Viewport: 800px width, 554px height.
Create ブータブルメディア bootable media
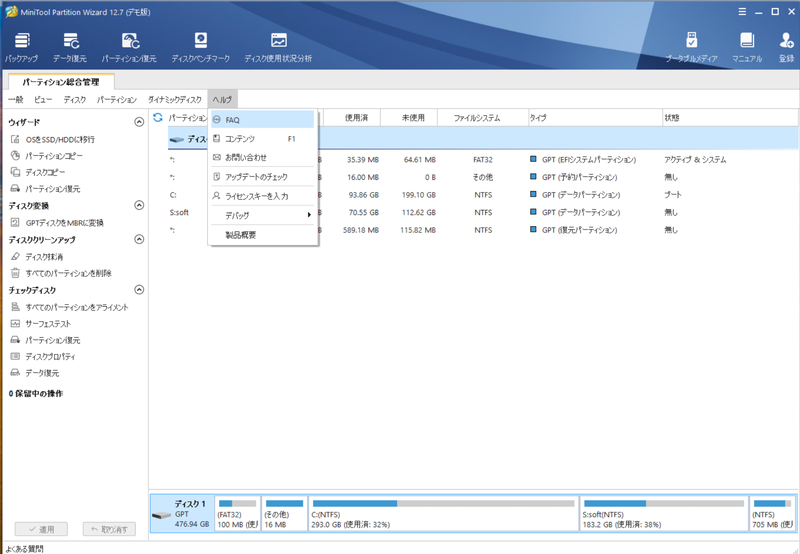691,47
